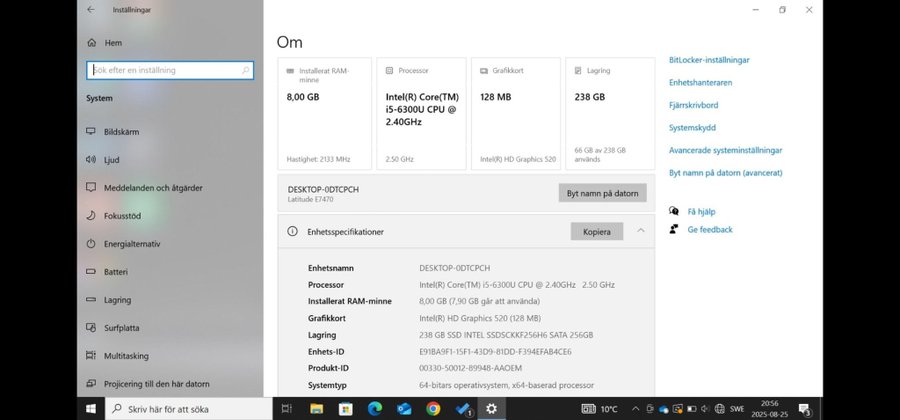900x420 pixels.
Task: Open Microsoft To Do from the taskbar
Action: click(463, 409)
